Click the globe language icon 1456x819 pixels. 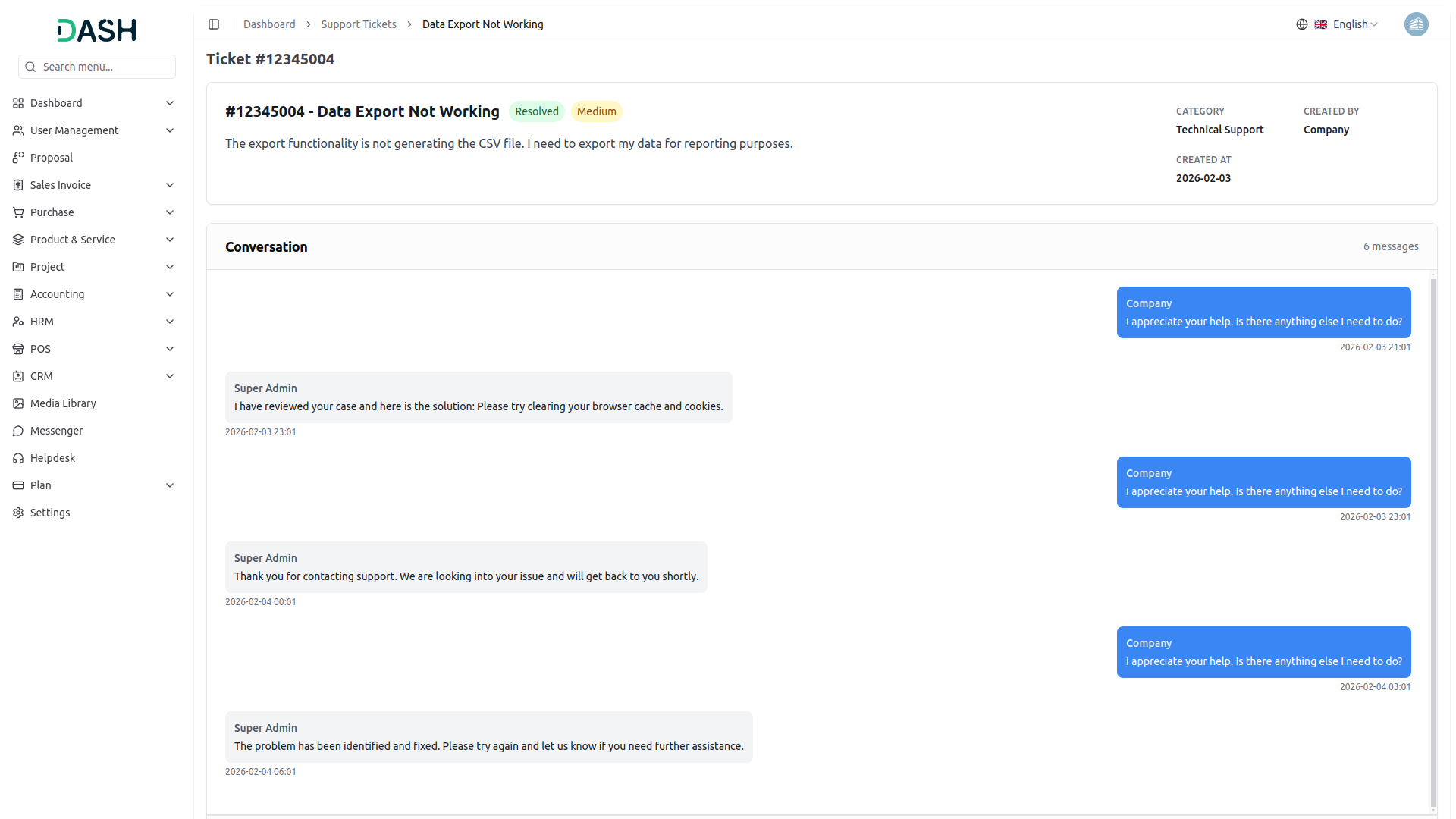click(x=1302, y=24)
